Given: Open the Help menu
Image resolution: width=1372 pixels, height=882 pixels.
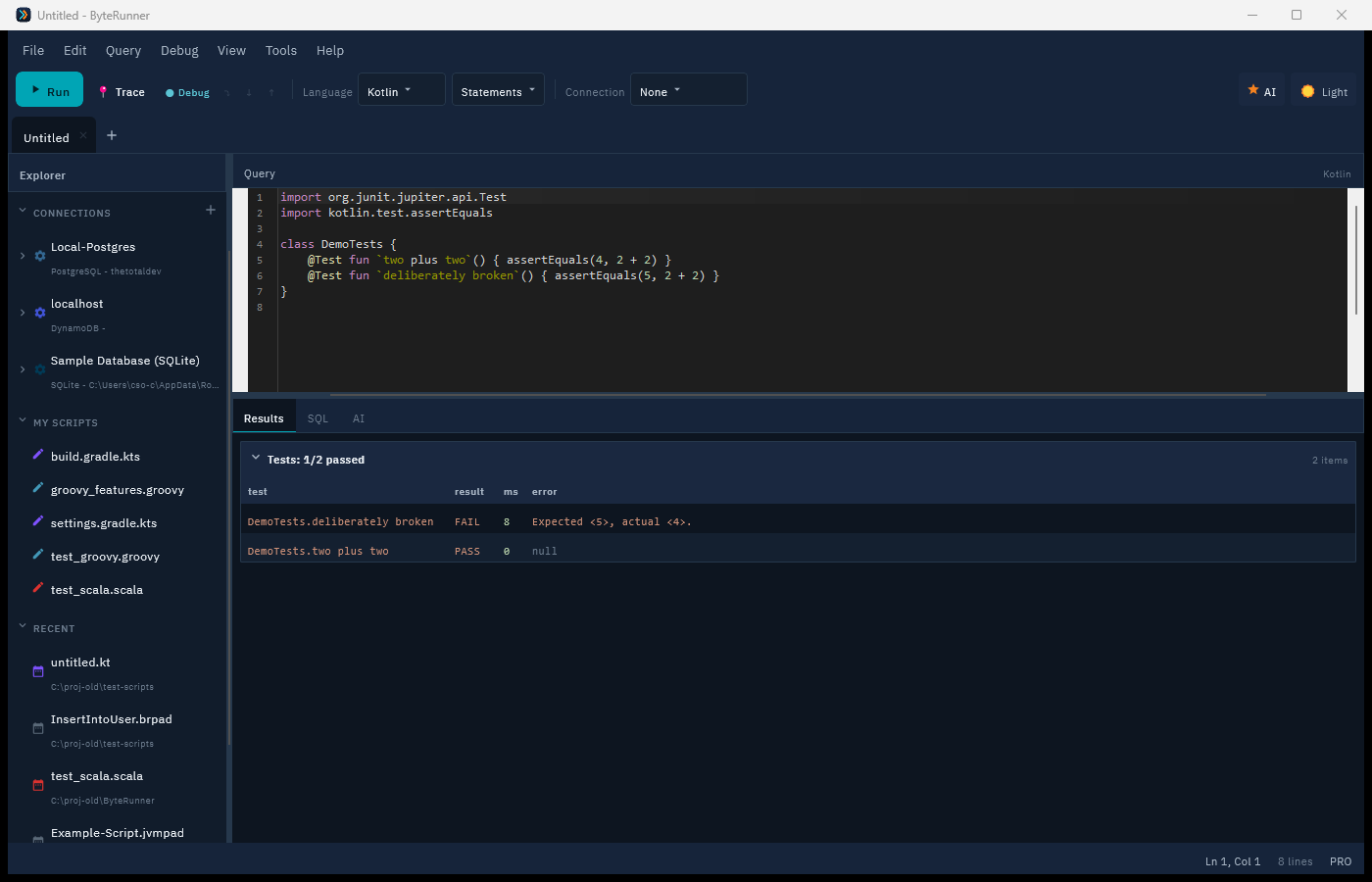Looking at the screenshot, I should pyautogui.click(x=330, y=51).
